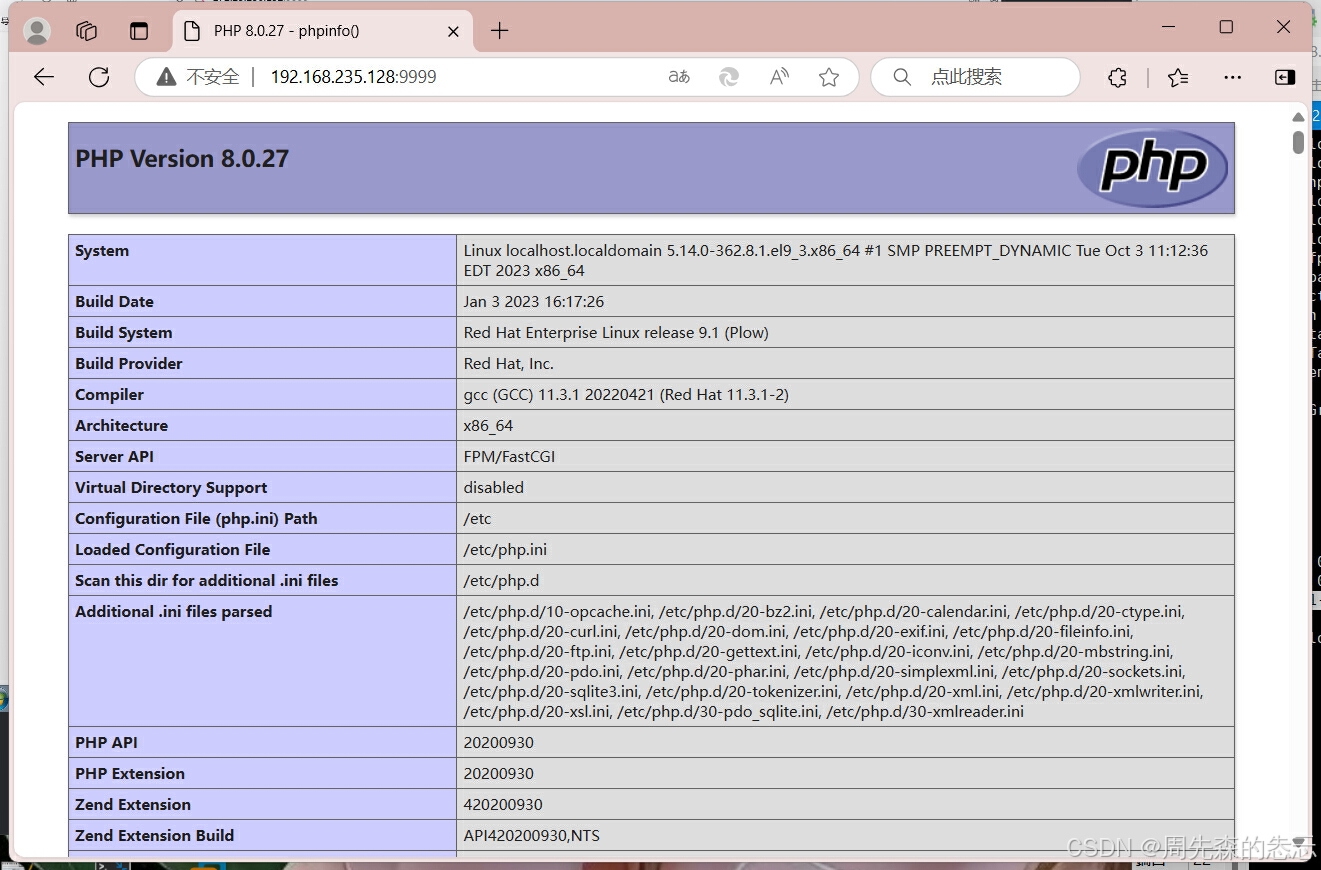The image size is (1321, 870).
Task: Add page to favorites with the star icon
Action: pos(829,77)
